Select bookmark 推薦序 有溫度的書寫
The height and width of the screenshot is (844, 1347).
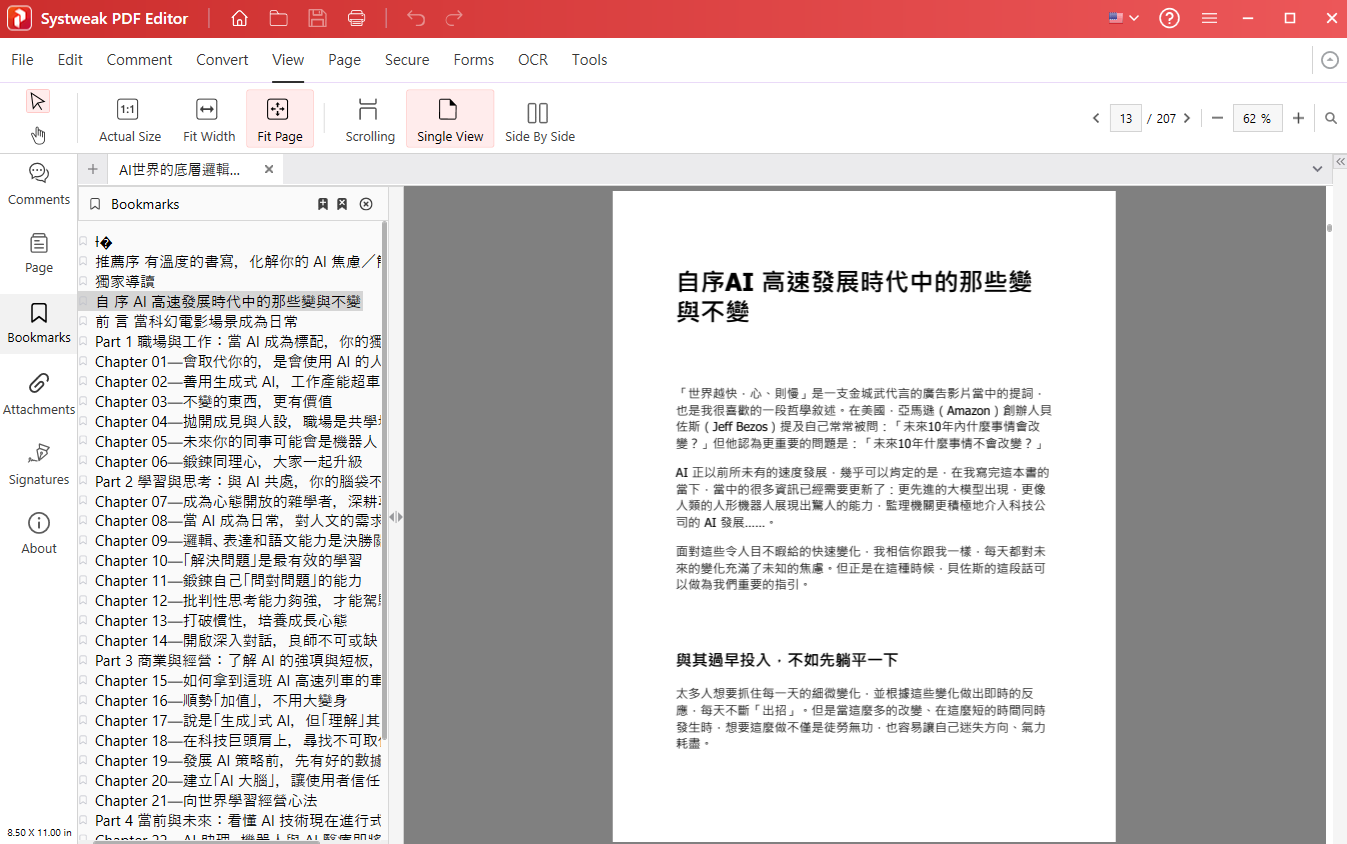(x=239, y=262)
